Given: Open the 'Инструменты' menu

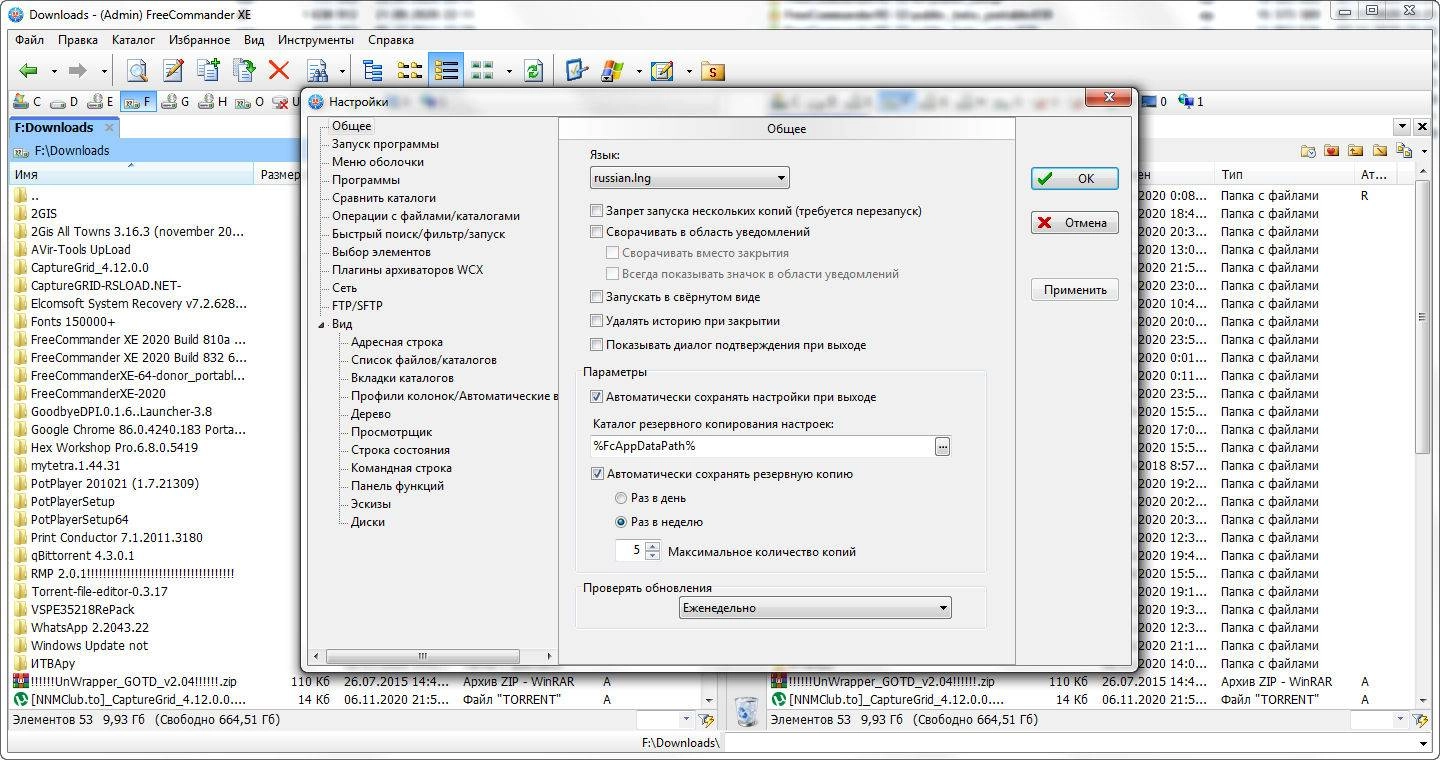Looking at the screenshot, I should pyautogui.click(x=316, y=40).
